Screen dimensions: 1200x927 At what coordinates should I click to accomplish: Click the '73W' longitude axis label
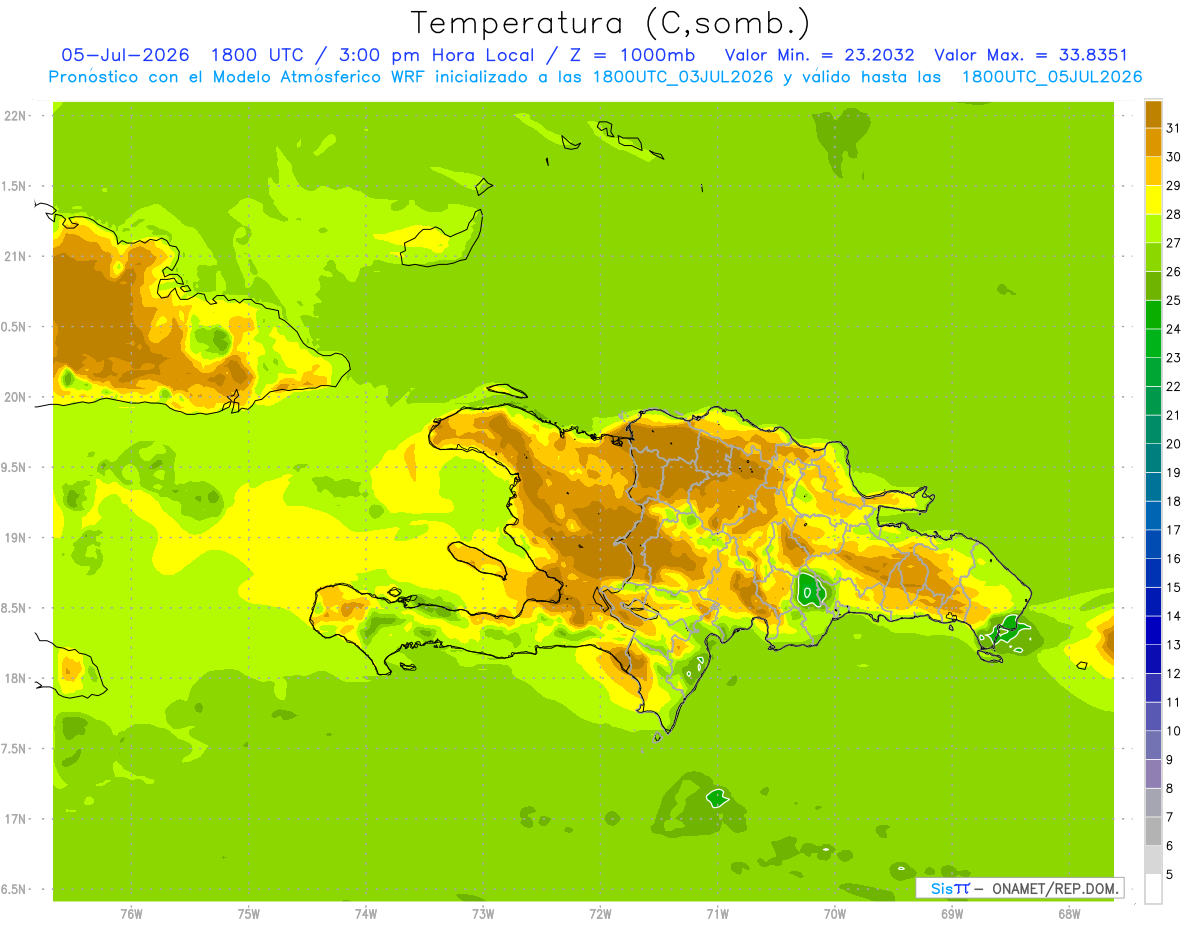[x=483, y=913]
